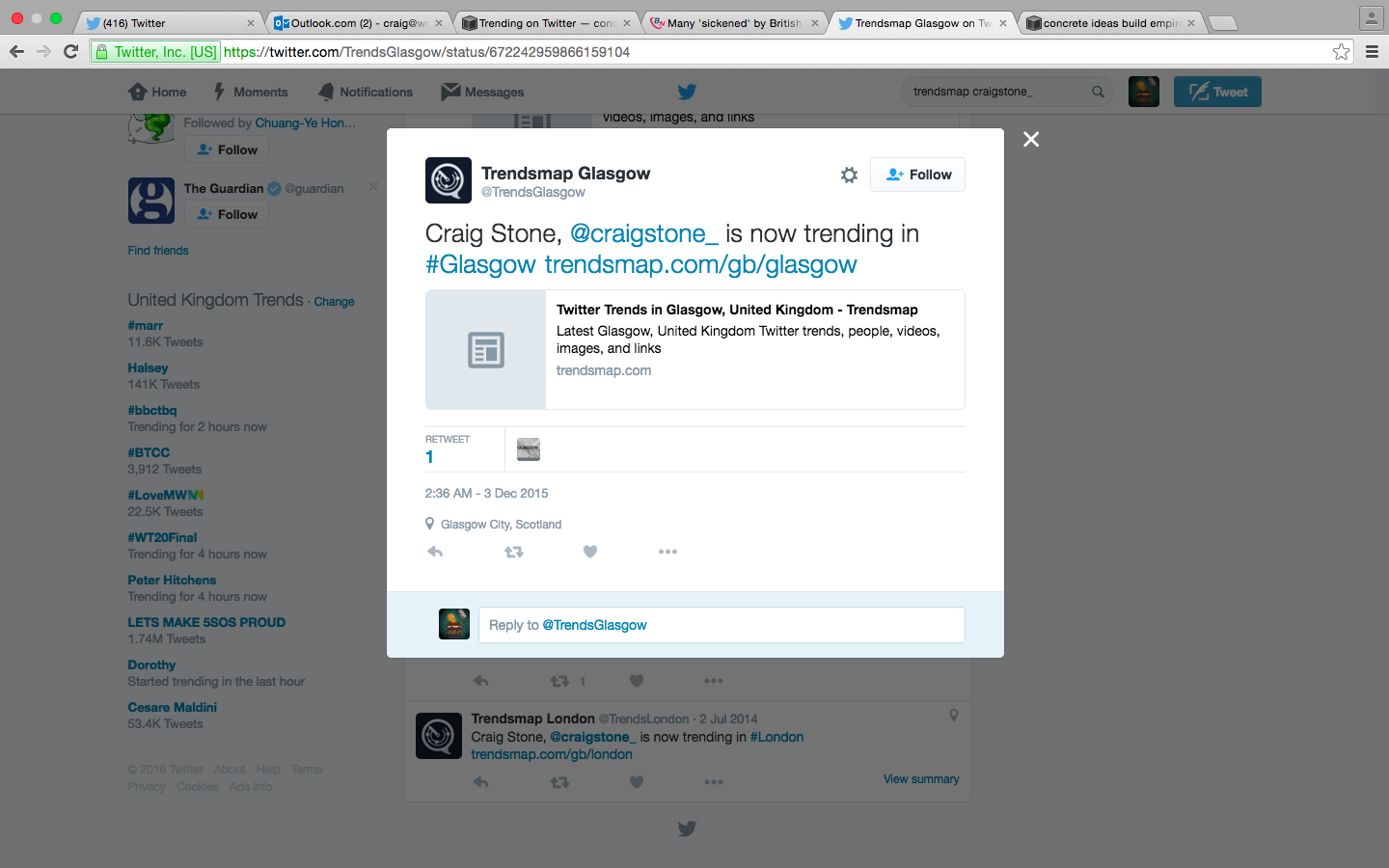The width and height of the screenshot is (1389, 868).
Task: Open the trendsmap.com/gb/london link
Action: tap(552, 754)
